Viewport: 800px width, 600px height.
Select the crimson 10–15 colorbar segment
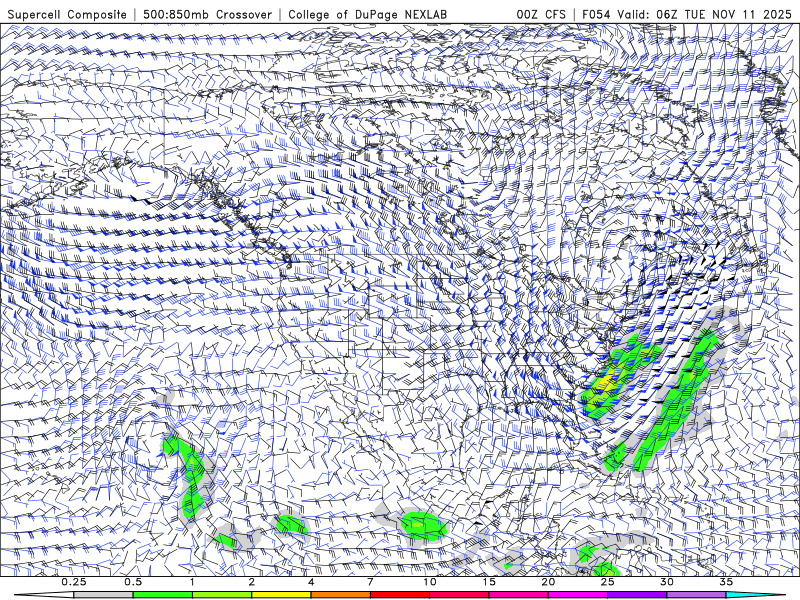point(459,595)
